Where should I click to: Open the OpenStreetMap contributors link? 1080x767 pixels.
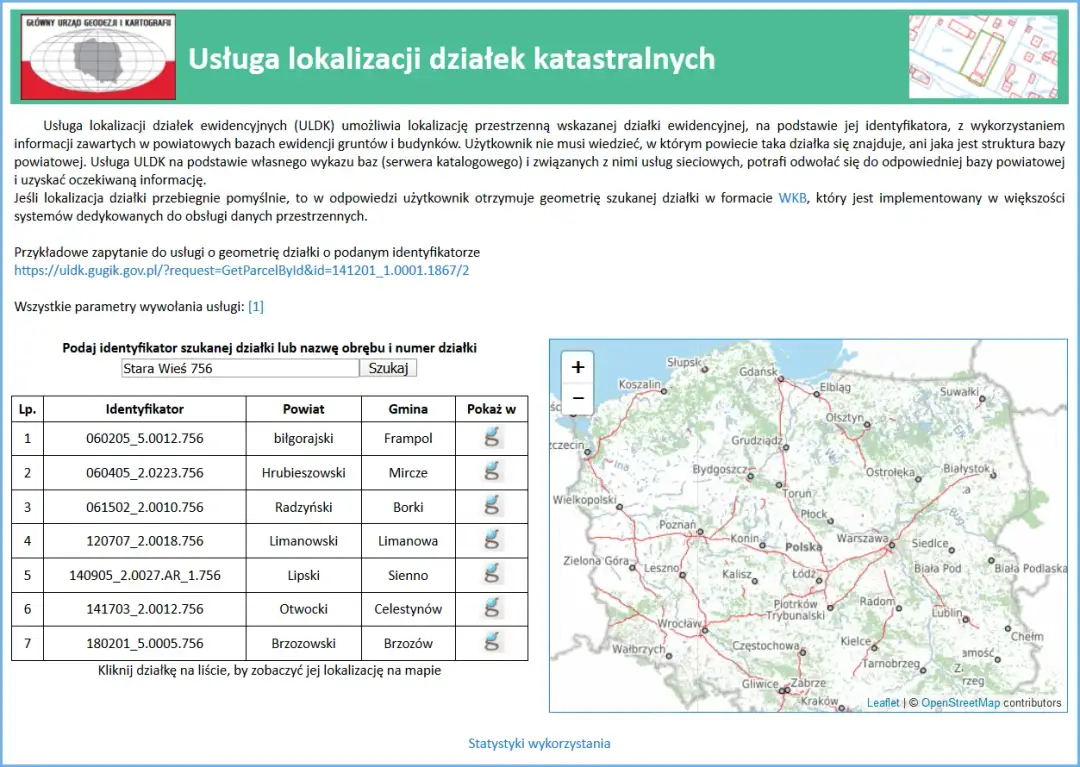pyautogui.click(x=962, y=703)
